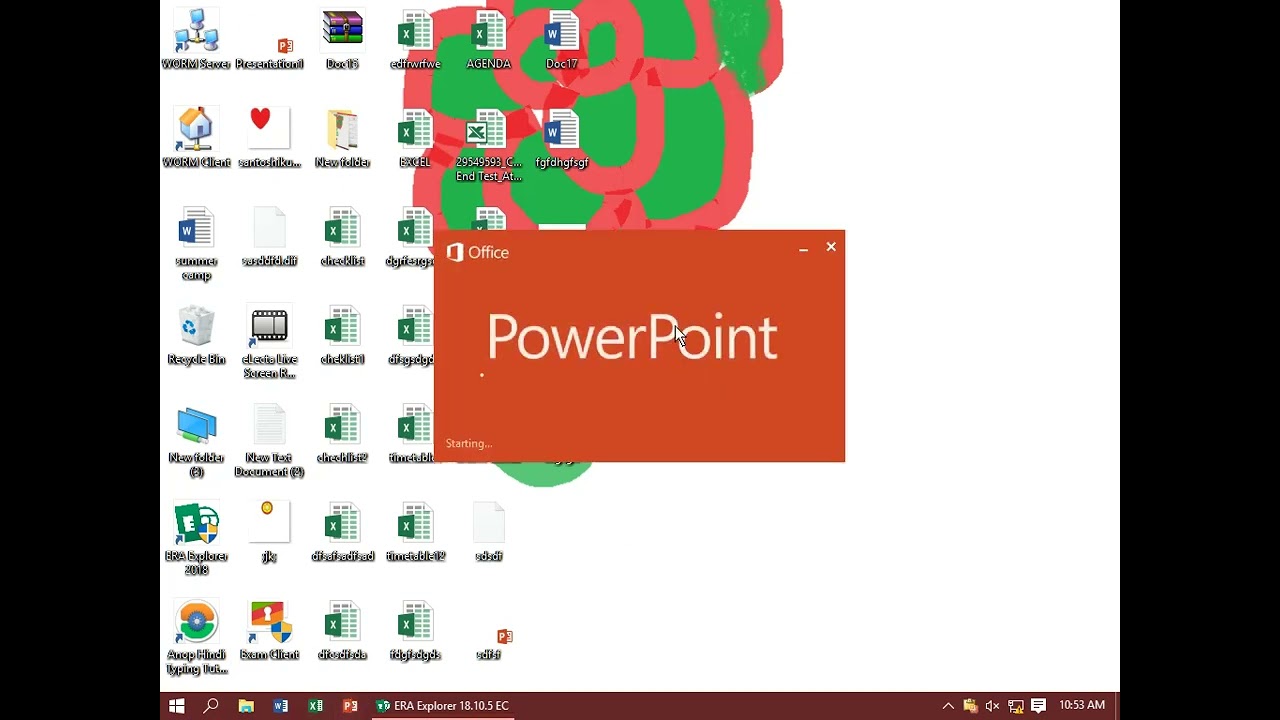Select the Anop Hindi Typing Tutor shortcut
The image size is (1280, 720).
[x=196, y=638]
